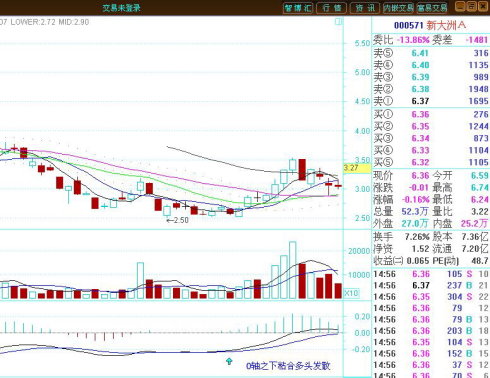The width and height of the screenshot is (490, 378).
Task: Select the 买② 6.35 bid row
Action: pyautogui.click(x=431, y=126)
